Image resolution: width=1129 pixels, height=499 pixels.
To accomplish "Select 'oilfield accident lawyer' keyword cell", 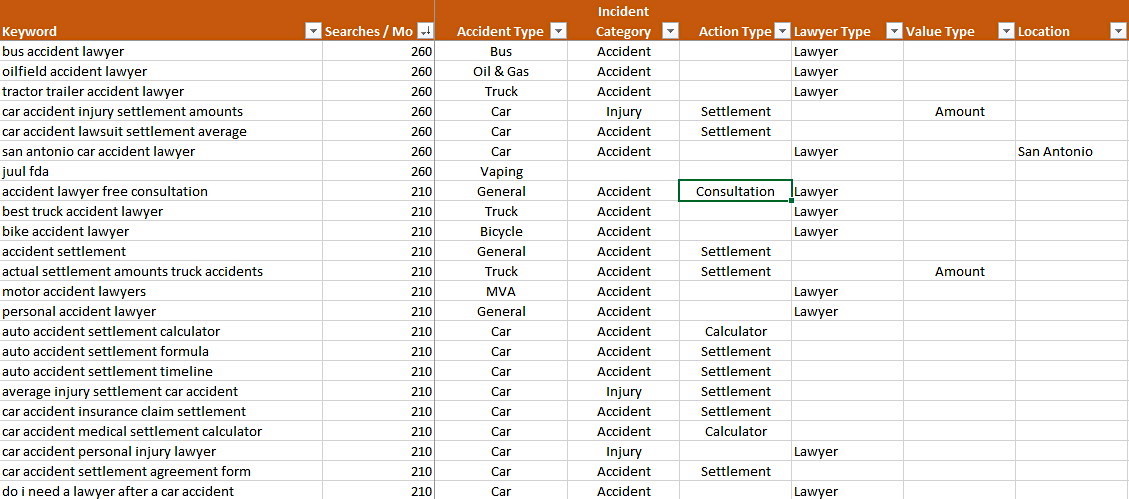I will point(75,71).
